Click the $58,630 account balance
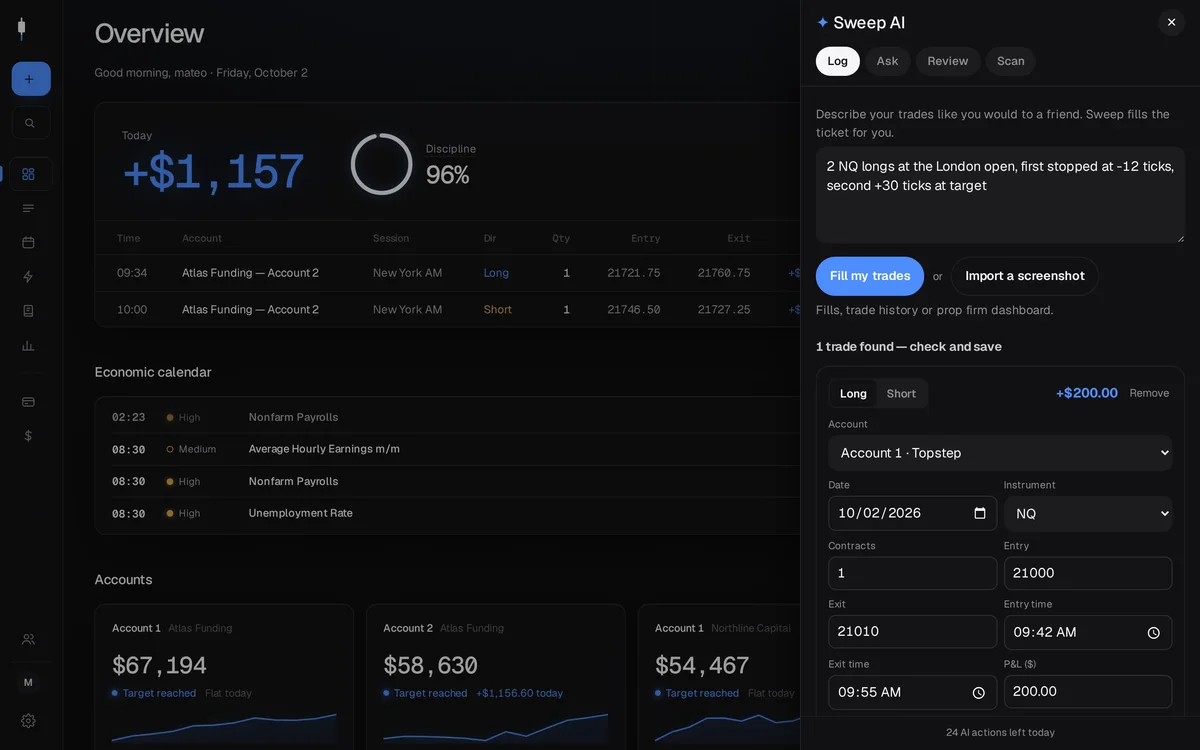Viewport: 1200px width, 750px height. click(430, 665)
